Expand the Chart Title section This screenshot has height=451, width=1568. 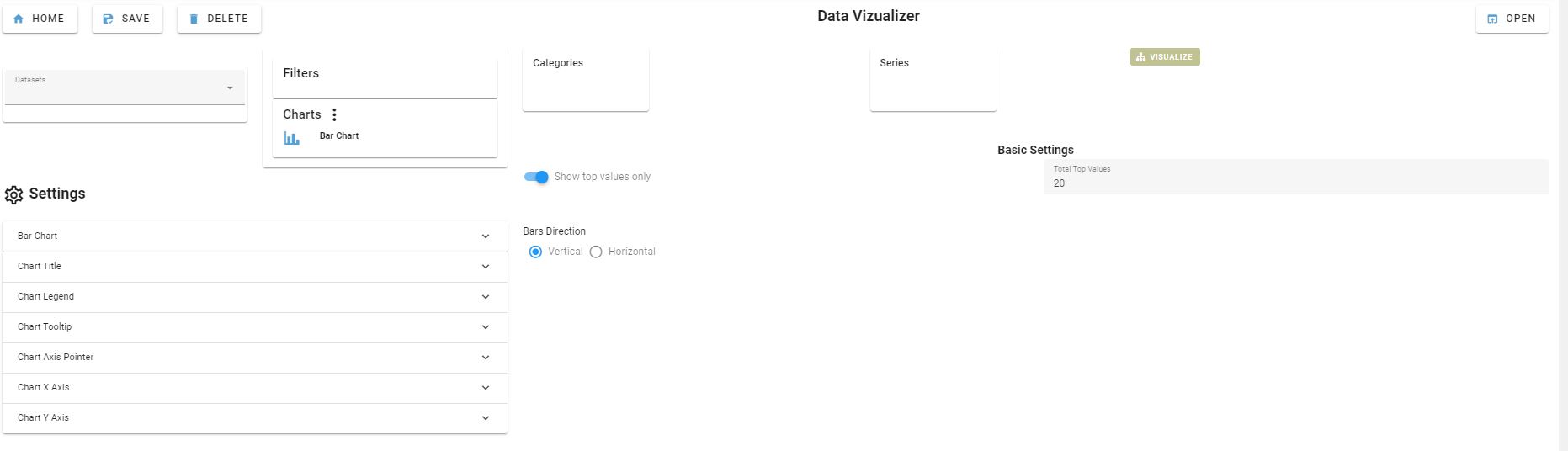pyautogui.click(x=255, y=267)
